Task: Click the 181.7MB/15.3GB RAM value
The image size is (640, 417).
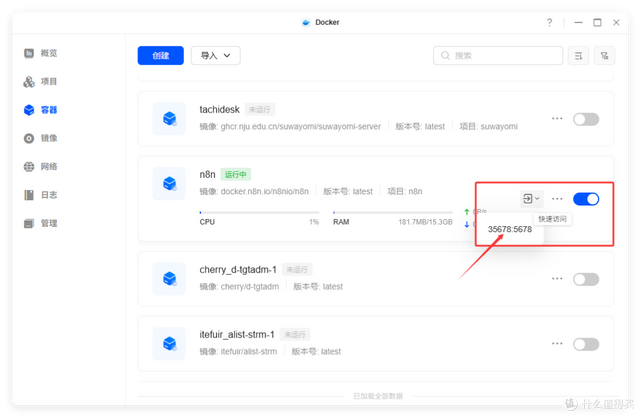Action: [425, 222]
